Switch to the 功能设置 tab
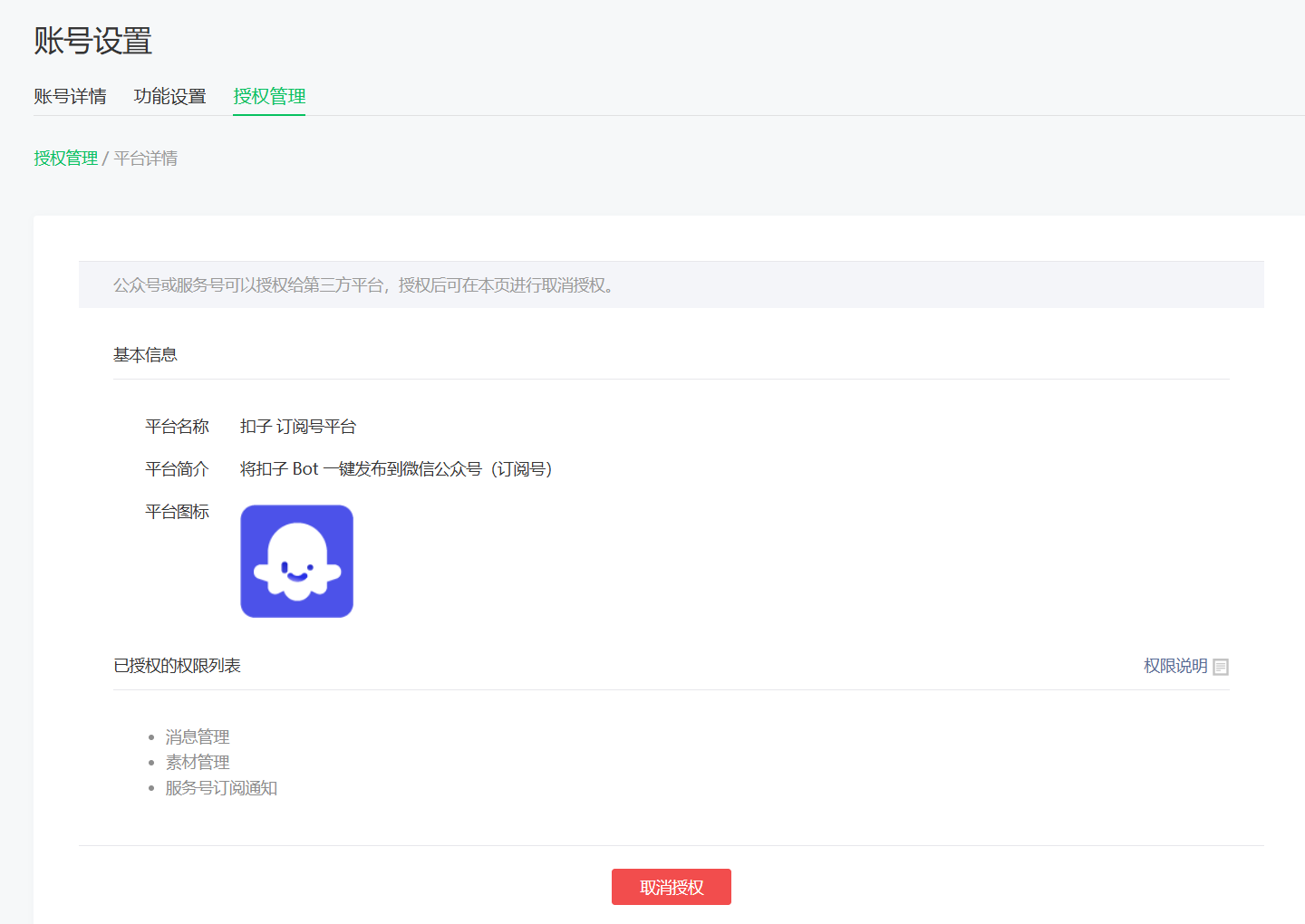 tap(169, 96)
